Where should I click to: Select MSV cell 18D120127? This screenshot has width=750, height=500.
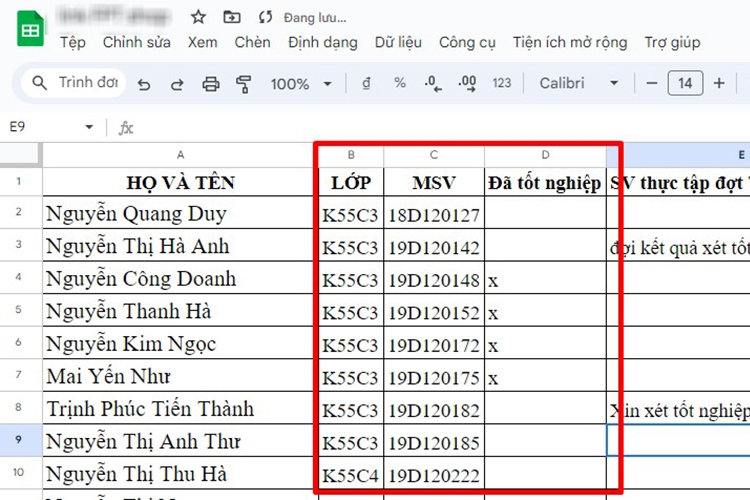pos(434,212)
